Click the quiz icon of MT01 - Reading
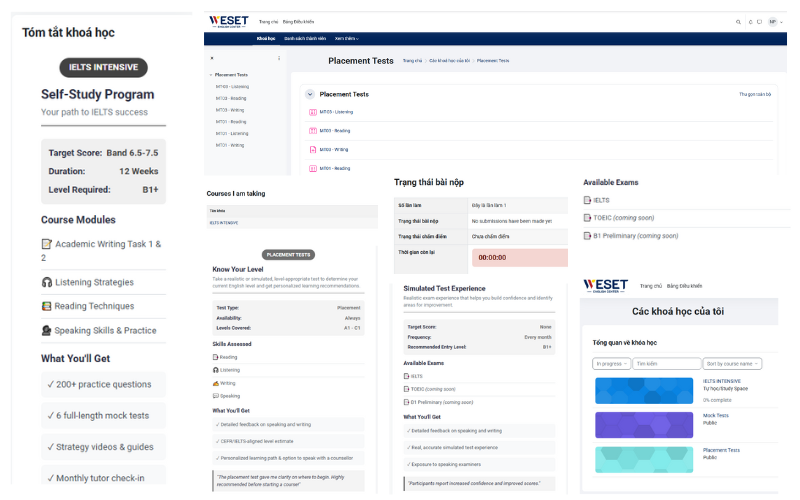Image resolution: width=800 pixels, height=500 pixels. tap(313, 168)
